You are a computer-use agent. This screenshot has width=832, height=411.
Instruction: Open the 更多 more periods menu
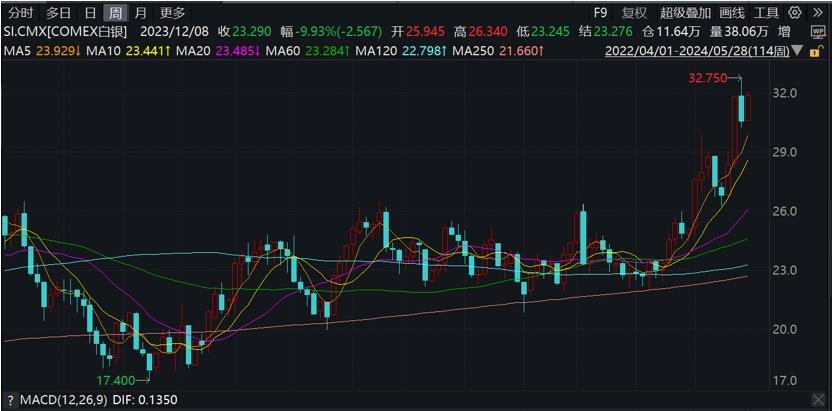tap(172, 12)
